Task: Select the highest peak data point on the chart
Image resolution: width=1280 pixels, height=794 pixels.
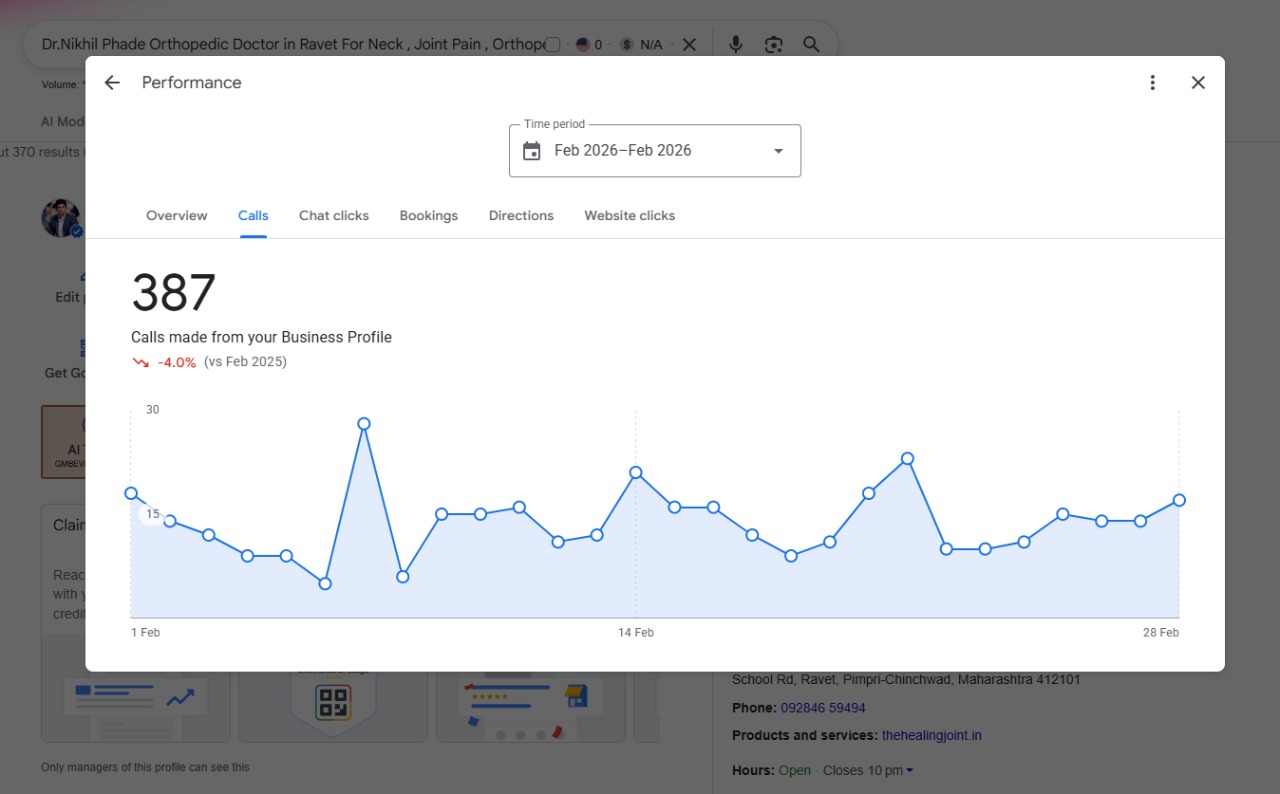Action: (364, 424)
